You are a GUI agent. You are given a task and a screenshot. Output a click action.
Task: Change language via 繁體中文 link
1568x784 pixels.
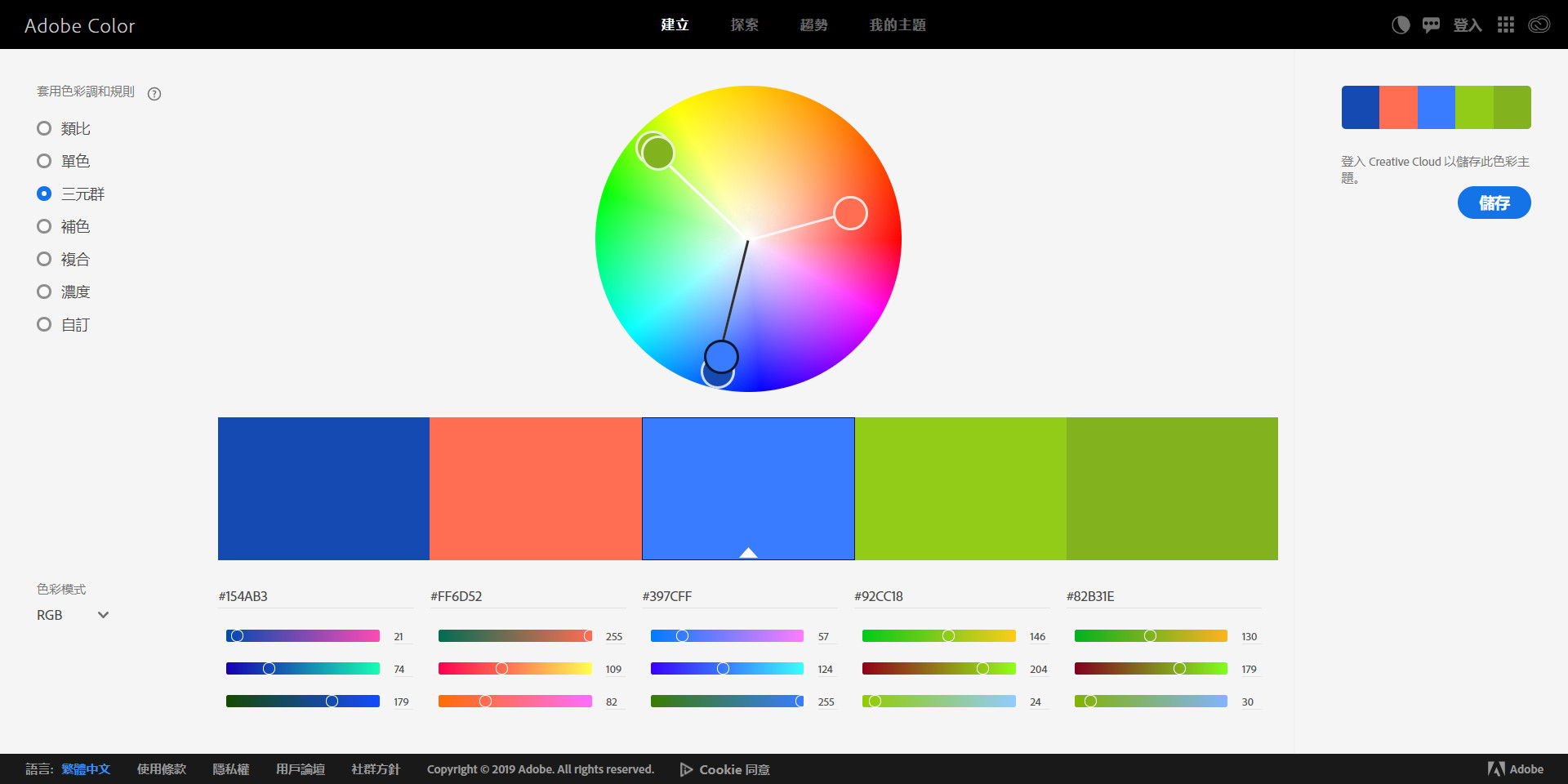click(86, 769)
